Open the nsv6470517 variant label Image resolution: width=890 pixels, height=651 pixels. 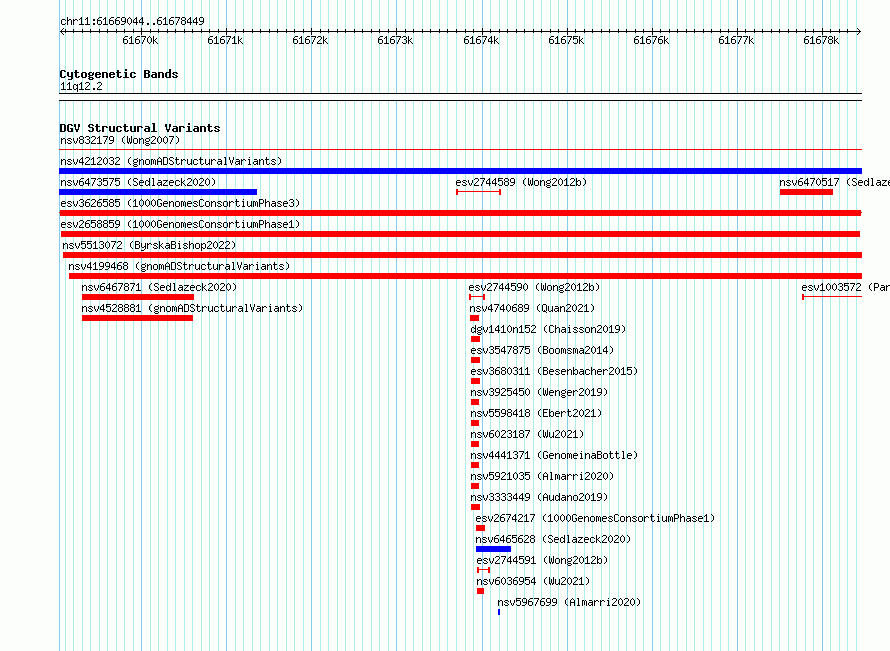click(x=834, y=182)
